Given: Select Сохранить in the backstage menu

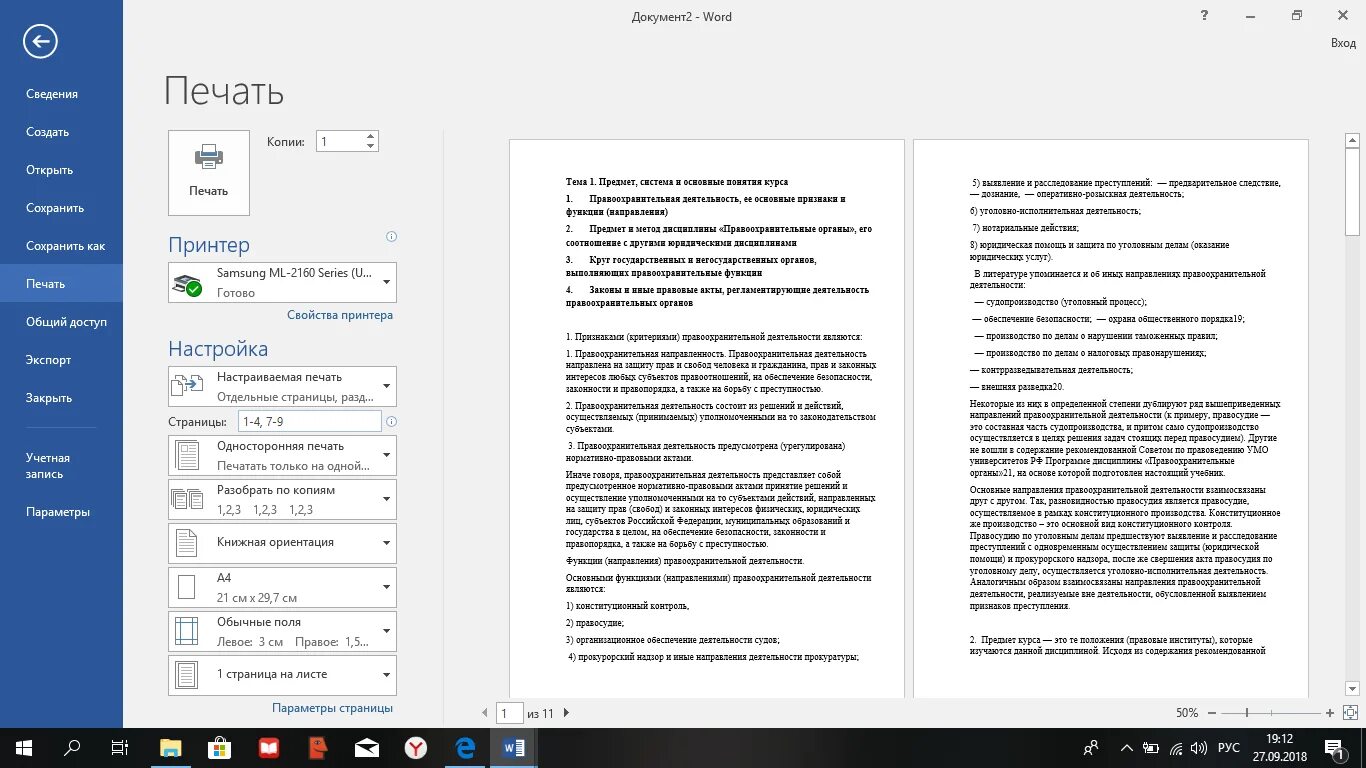Looking at the screenshot, I should coord(61,208).
